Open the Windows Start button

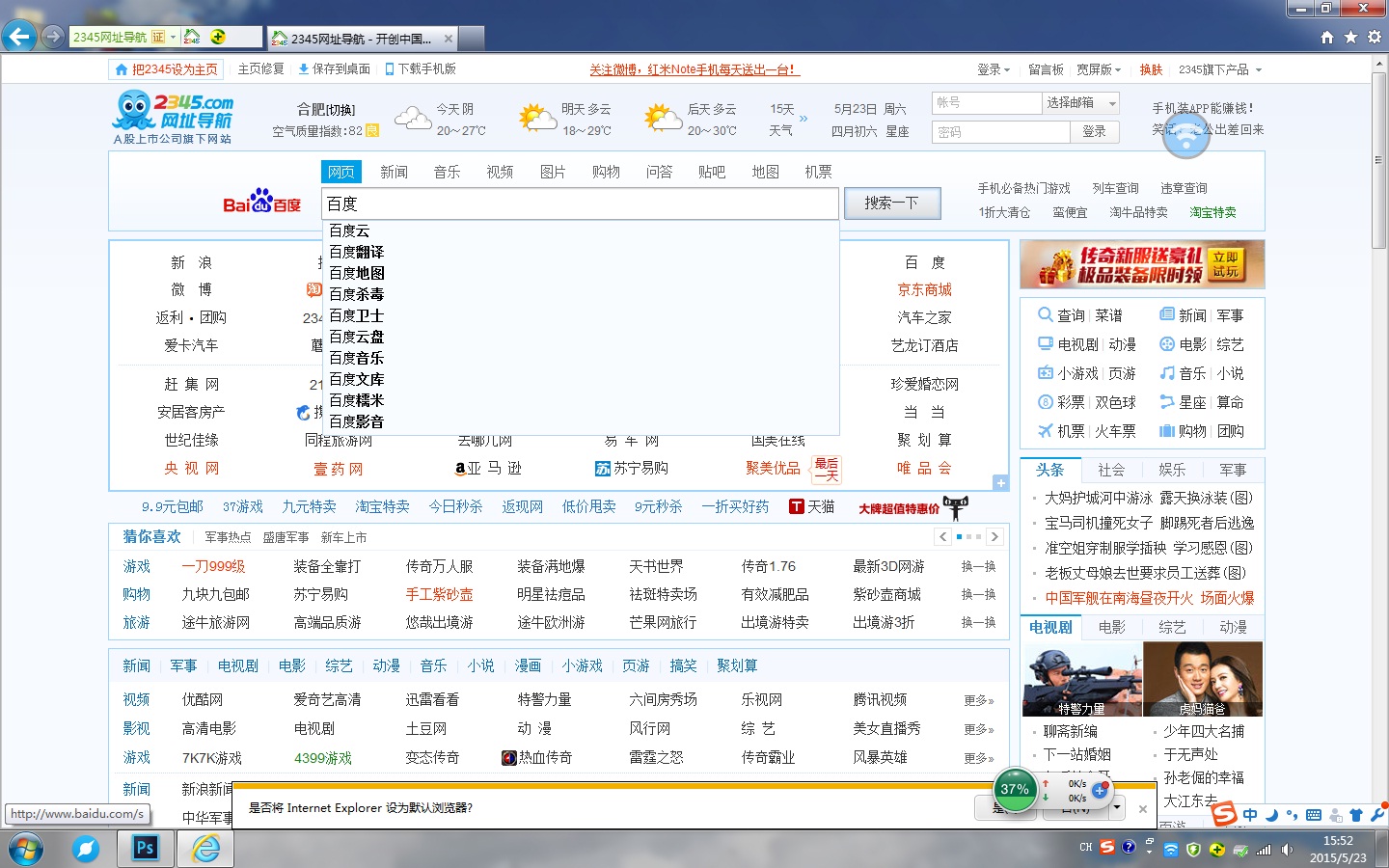pos(26,849)
